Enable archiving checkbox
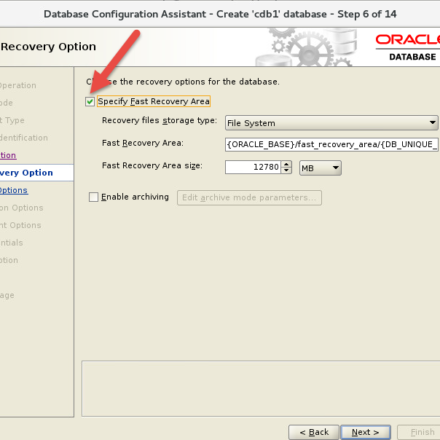 (x=94, y=197)
